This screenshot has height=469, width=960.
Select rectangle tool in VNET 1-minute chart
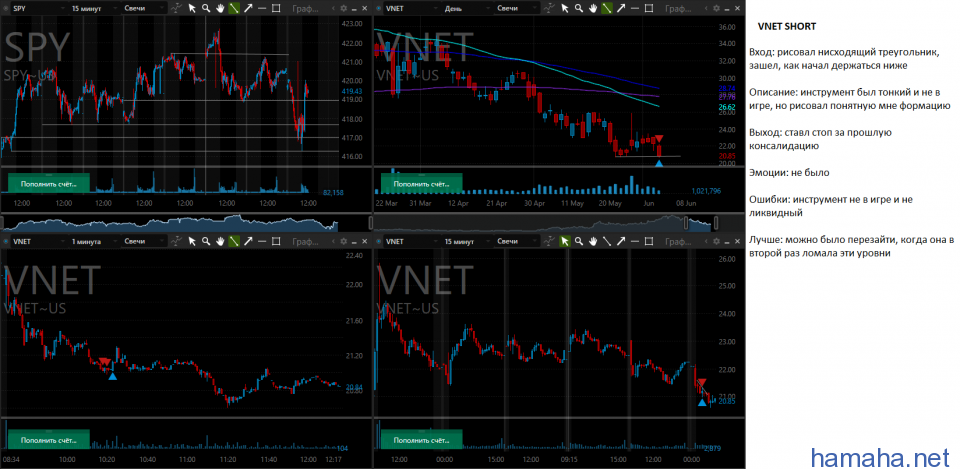(x=276, y=241)
